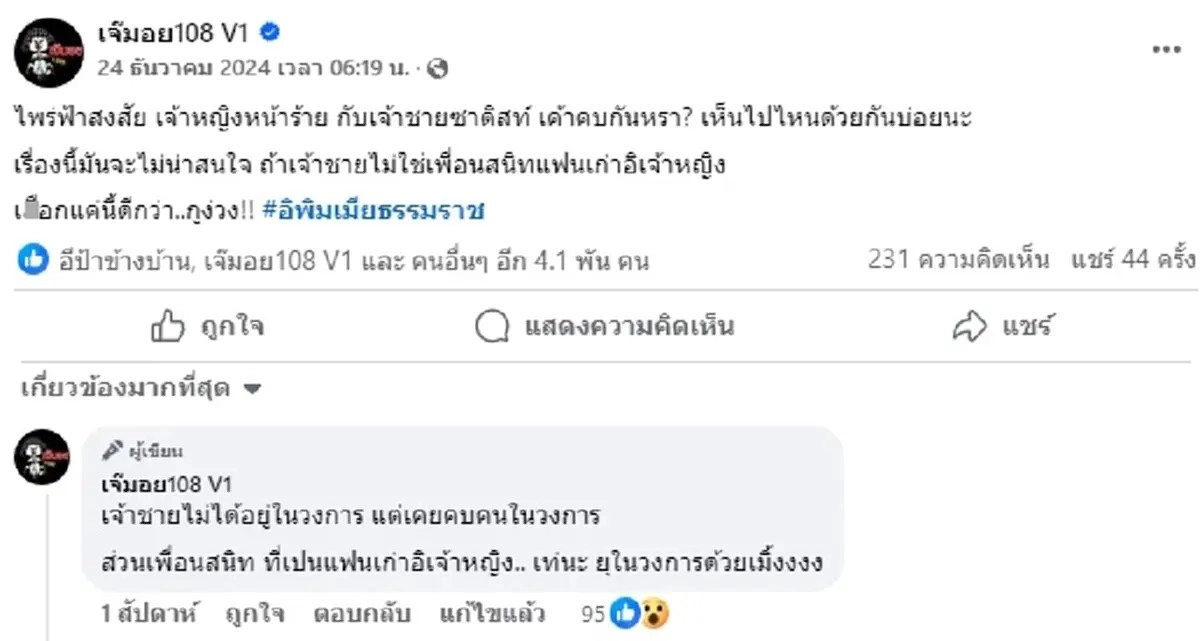Click the blue like reaction icon under the post
This screenshot has height=641, width=1200.
coord(33,261)
